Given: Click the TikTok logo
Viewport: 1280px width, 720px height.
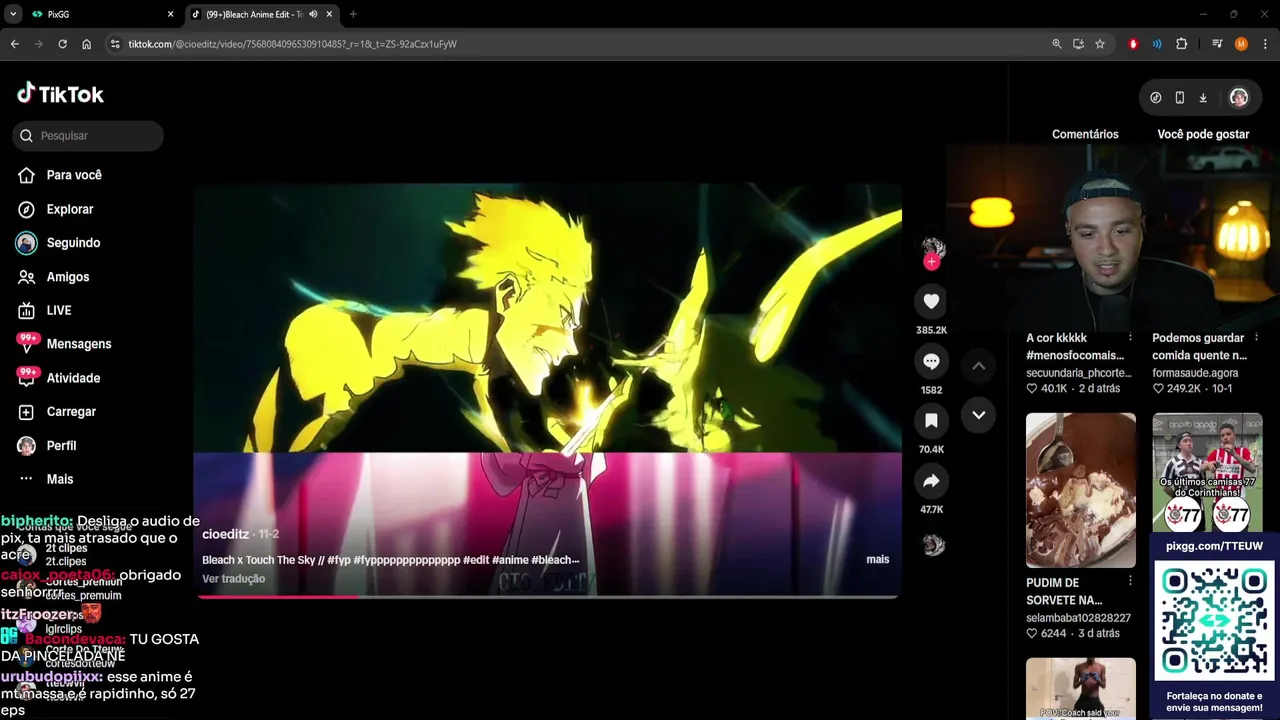Looking at the screenshot, I should coord(60,94).
